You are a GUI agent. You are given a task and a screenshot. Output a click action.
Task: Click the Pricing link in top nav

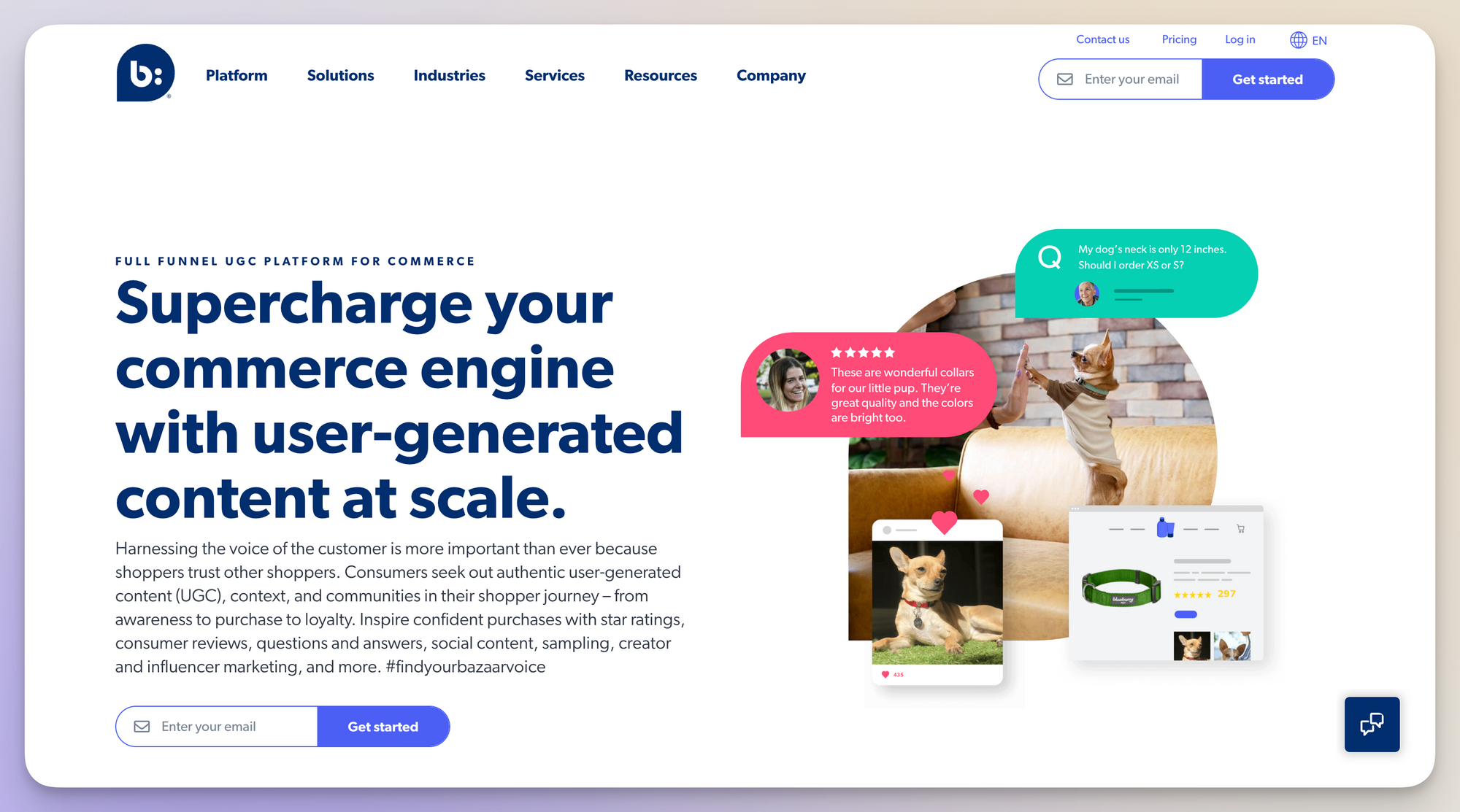pos(1178,40)
